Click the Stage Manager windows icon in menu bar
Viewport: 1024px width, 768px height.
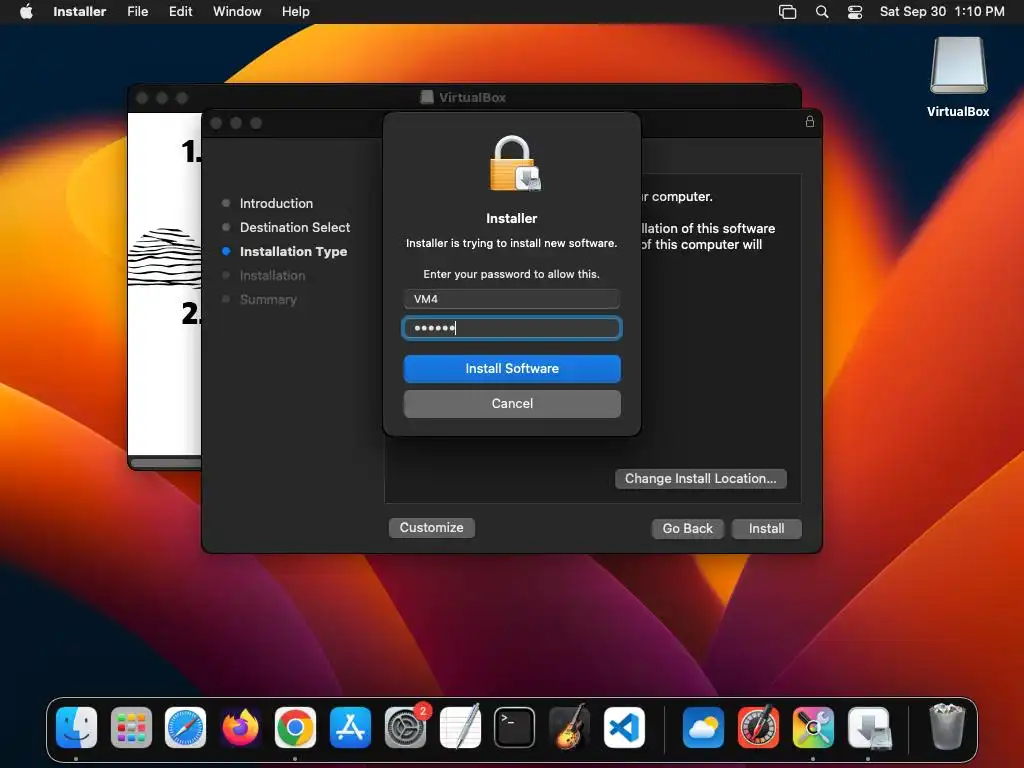[788, 11]
